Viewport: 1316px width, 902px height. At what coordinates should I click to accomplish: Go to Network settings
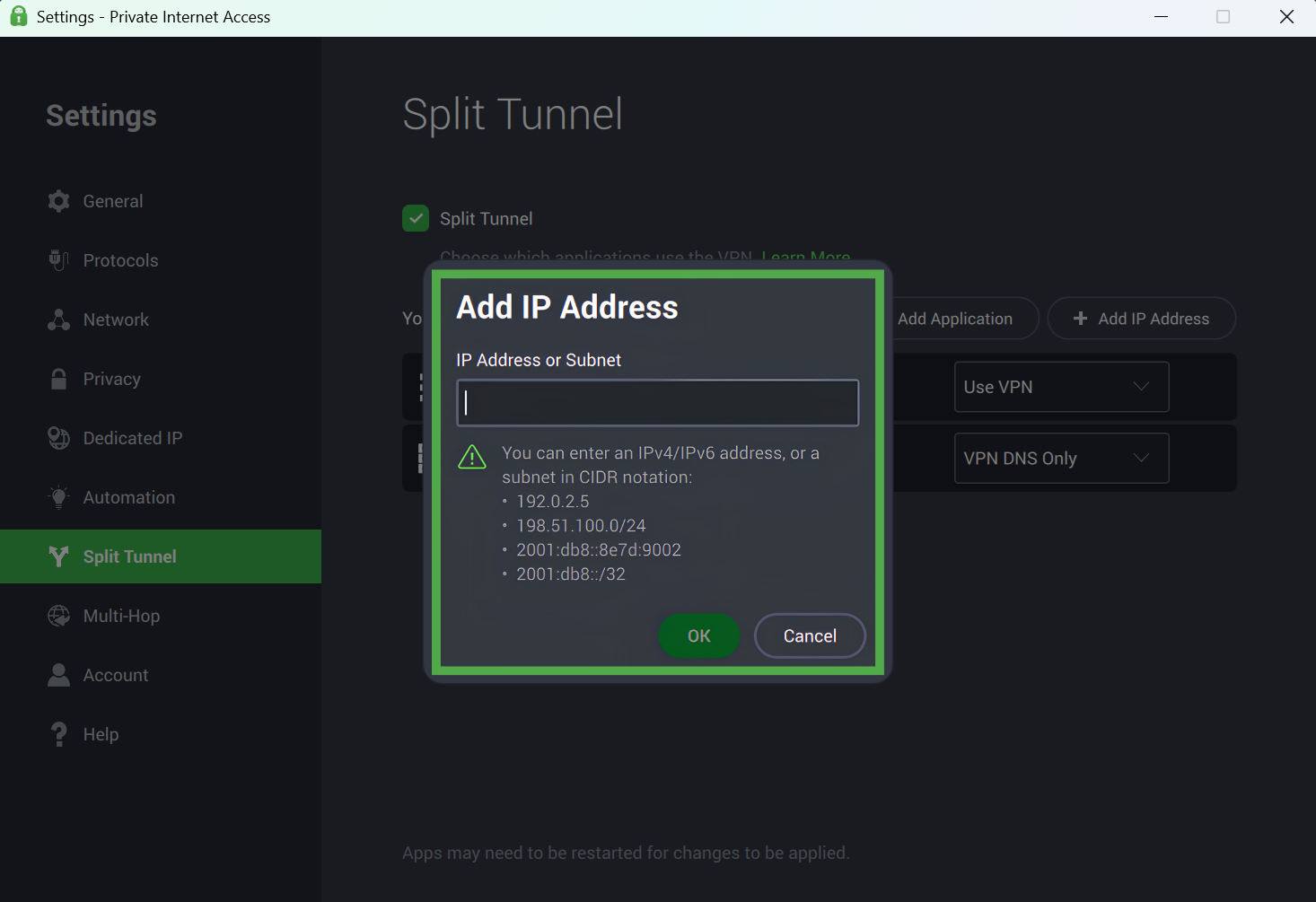(161, 320)
